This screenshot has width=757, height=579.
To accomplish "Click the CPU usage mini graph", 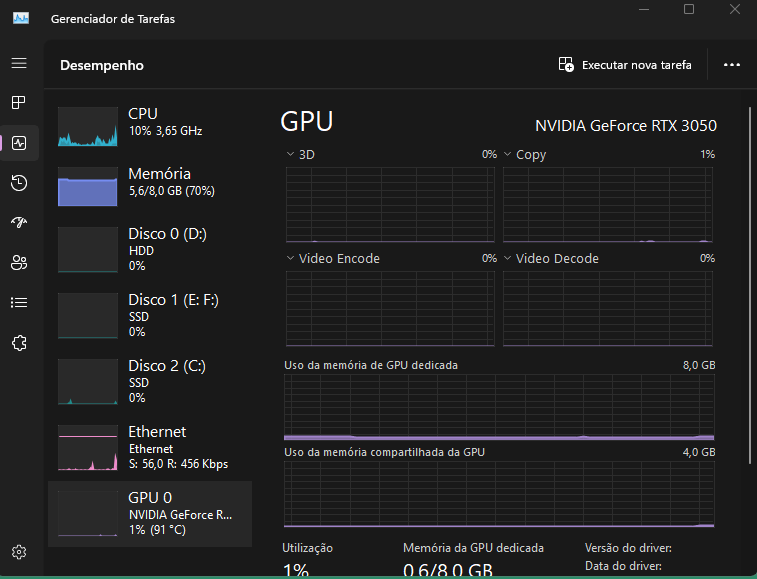I will tap(88, 127).
